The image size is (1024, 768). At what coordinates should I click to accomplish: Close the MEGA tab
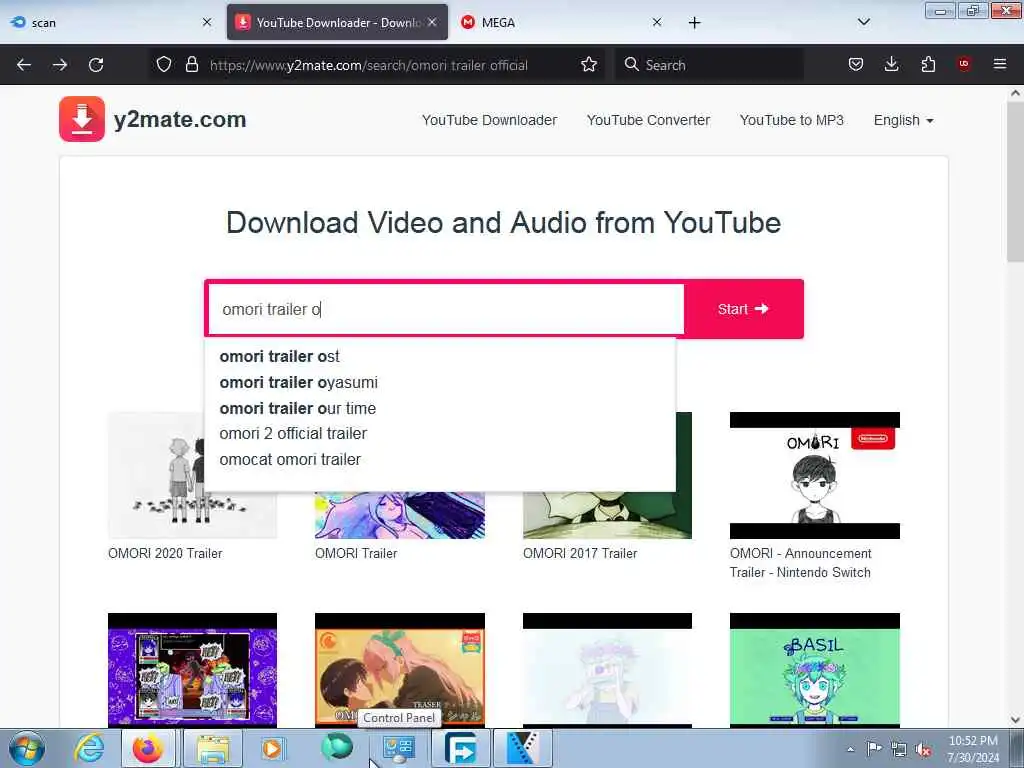pyautogui.click(x=657, y=22)
